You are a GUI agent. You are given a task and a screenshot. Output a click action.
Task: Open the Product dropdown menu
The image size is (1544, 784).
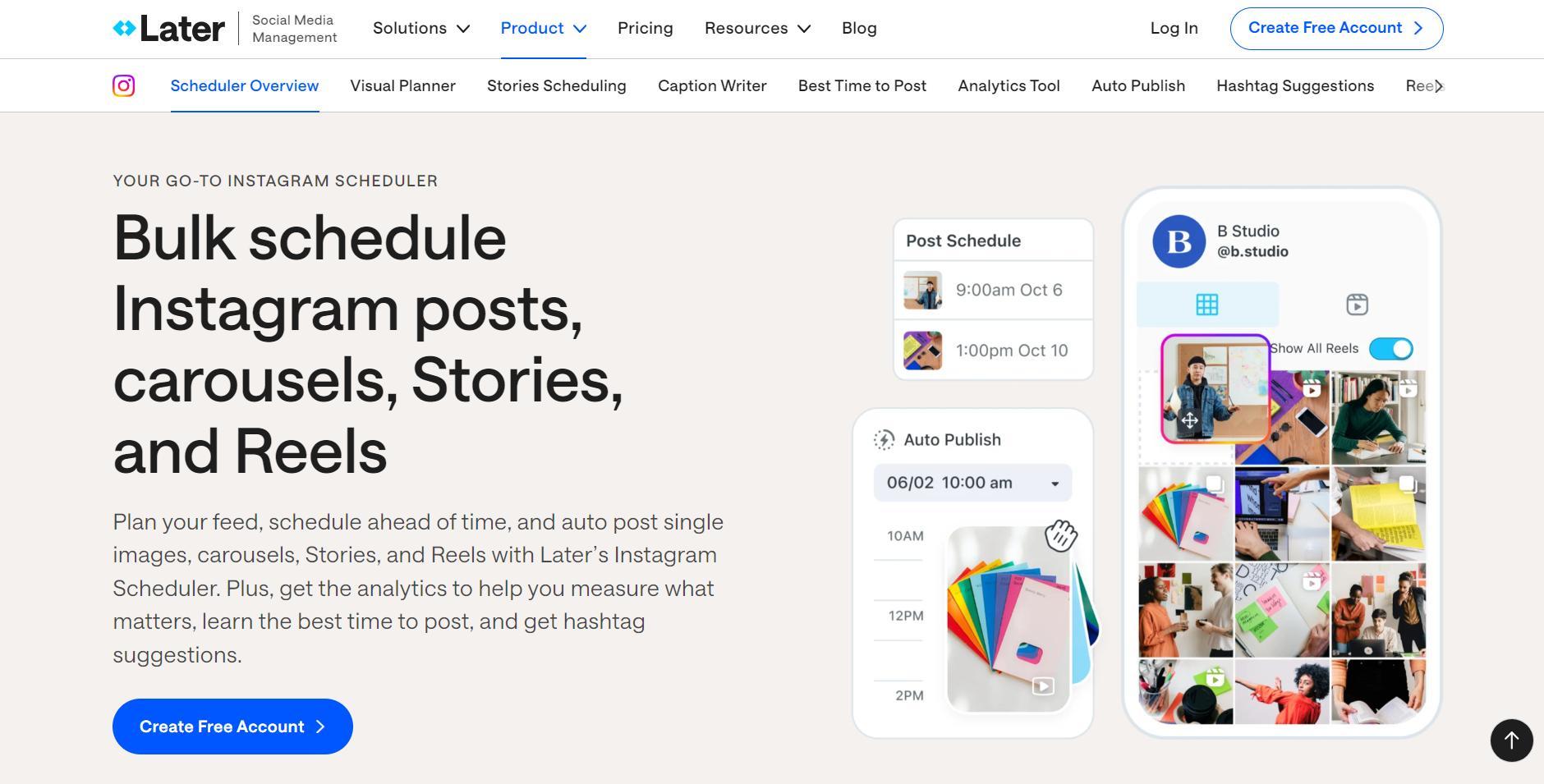[544, 29]
